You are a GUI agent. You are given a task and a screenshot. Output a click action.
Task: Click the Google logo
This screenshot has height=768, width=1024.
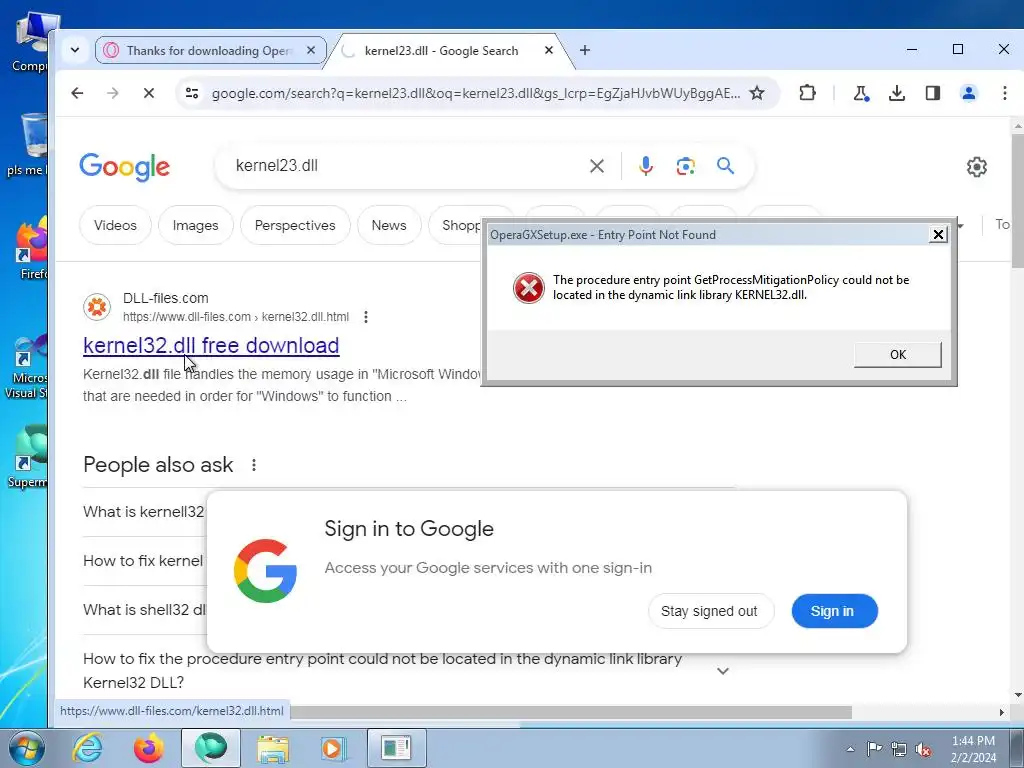pyautogui.click(x=124, y=167)
